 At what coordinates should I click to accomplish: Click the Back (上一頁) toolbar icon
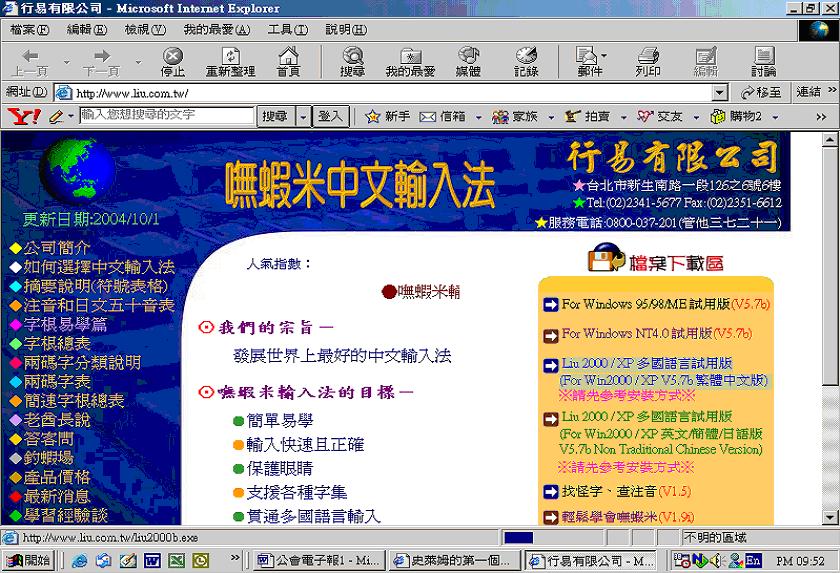point(31,62)
